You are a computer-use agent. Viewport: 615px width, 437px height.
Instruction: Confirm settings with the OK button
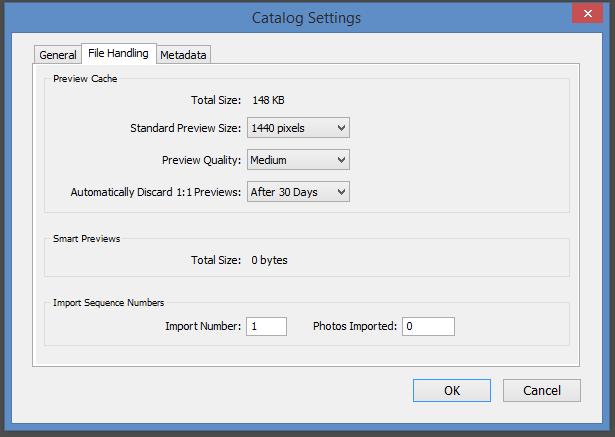[452, 390]
